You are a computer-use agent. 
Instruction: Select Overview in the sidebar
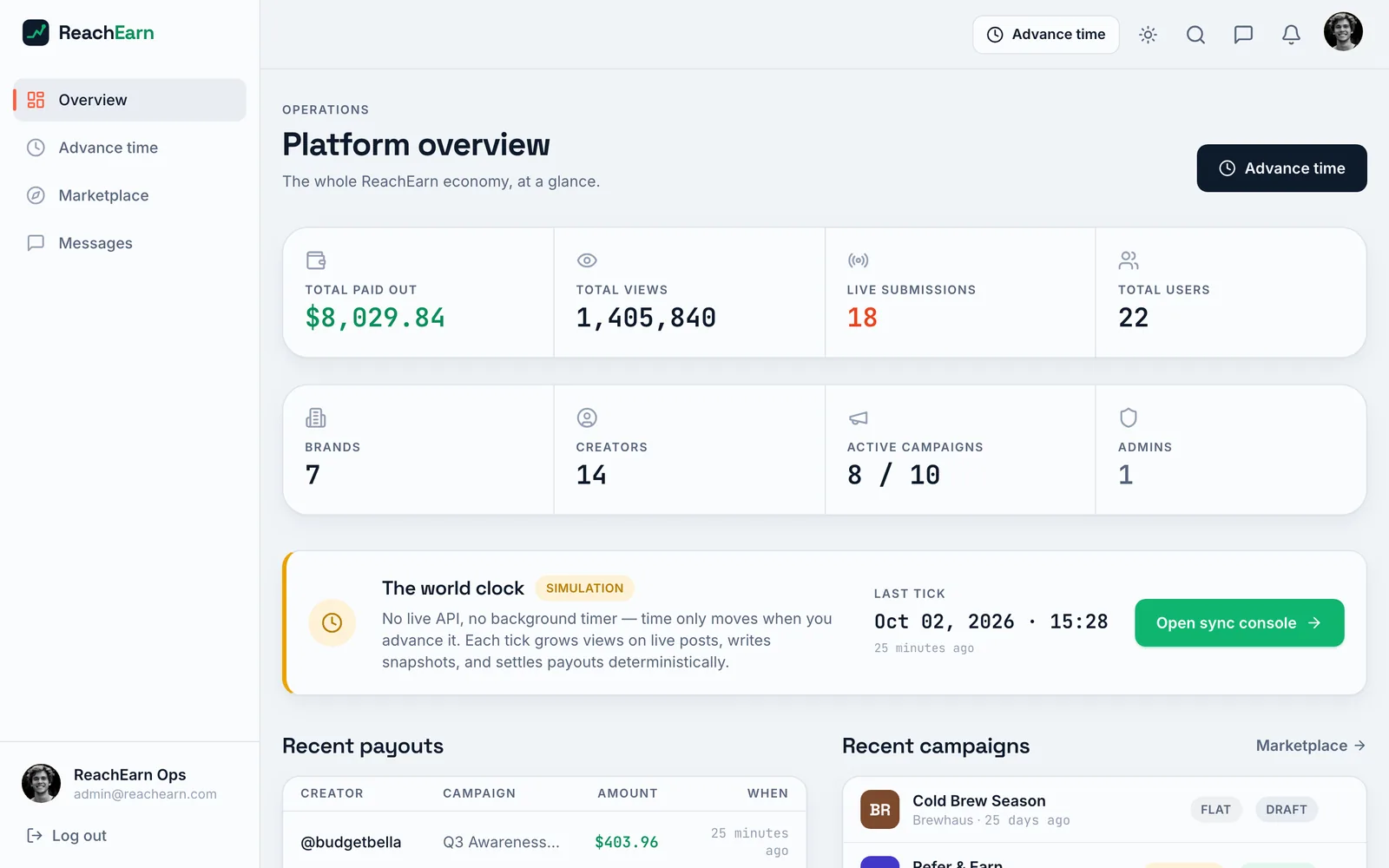[x=129, y=100]
